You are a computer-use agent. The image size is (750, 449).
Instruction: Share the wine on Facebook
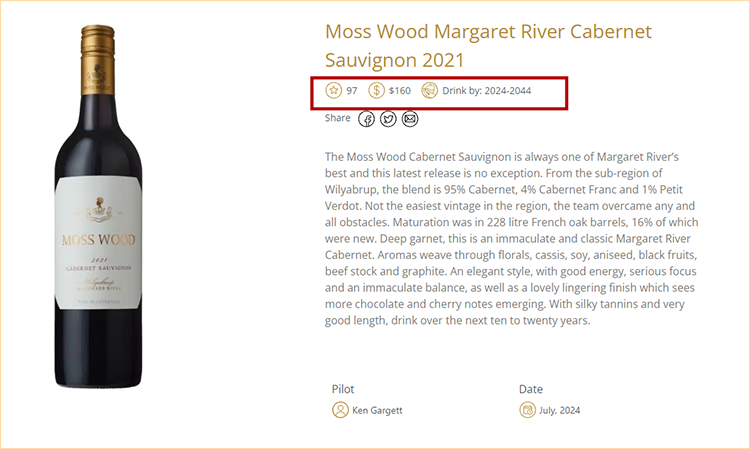[367, 119]
